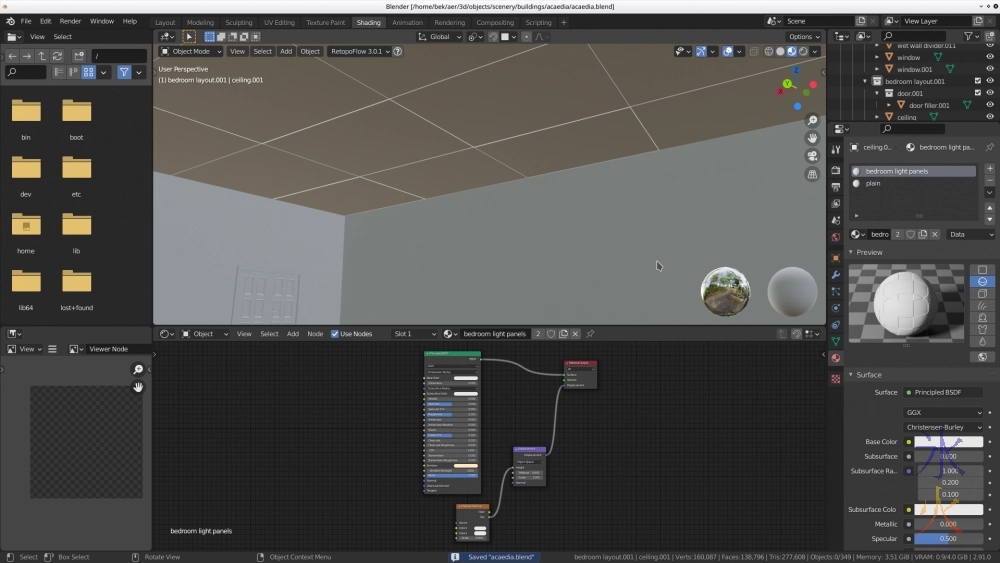The image size is (1000, 563).
Task: Unlink material with the X icon
Action: point(935,234)
